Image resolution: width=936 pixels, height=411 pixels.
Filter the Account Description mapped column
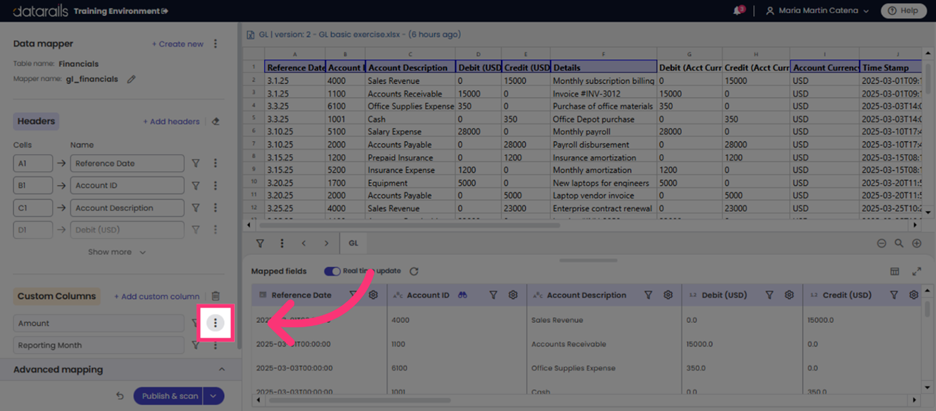(648, 295)
